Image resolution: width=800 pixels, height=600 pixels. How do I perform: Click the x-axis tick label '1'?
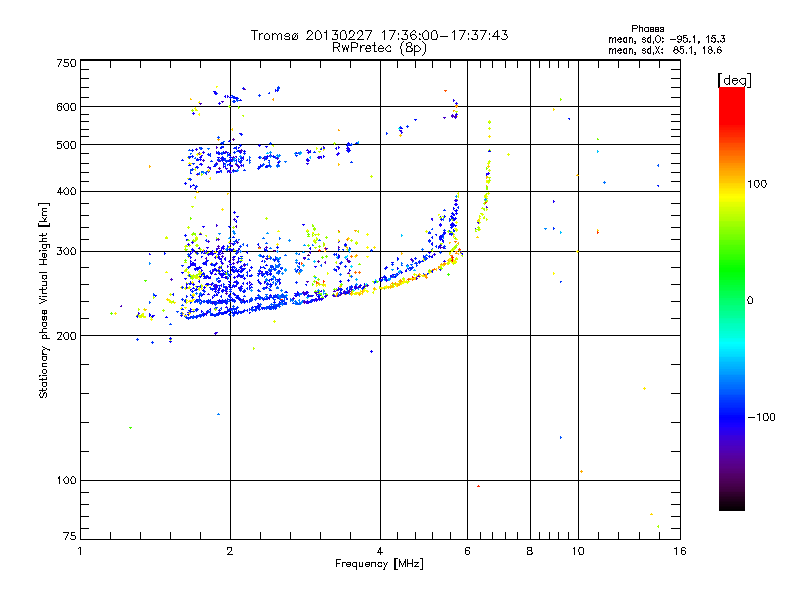coord(80,551)
